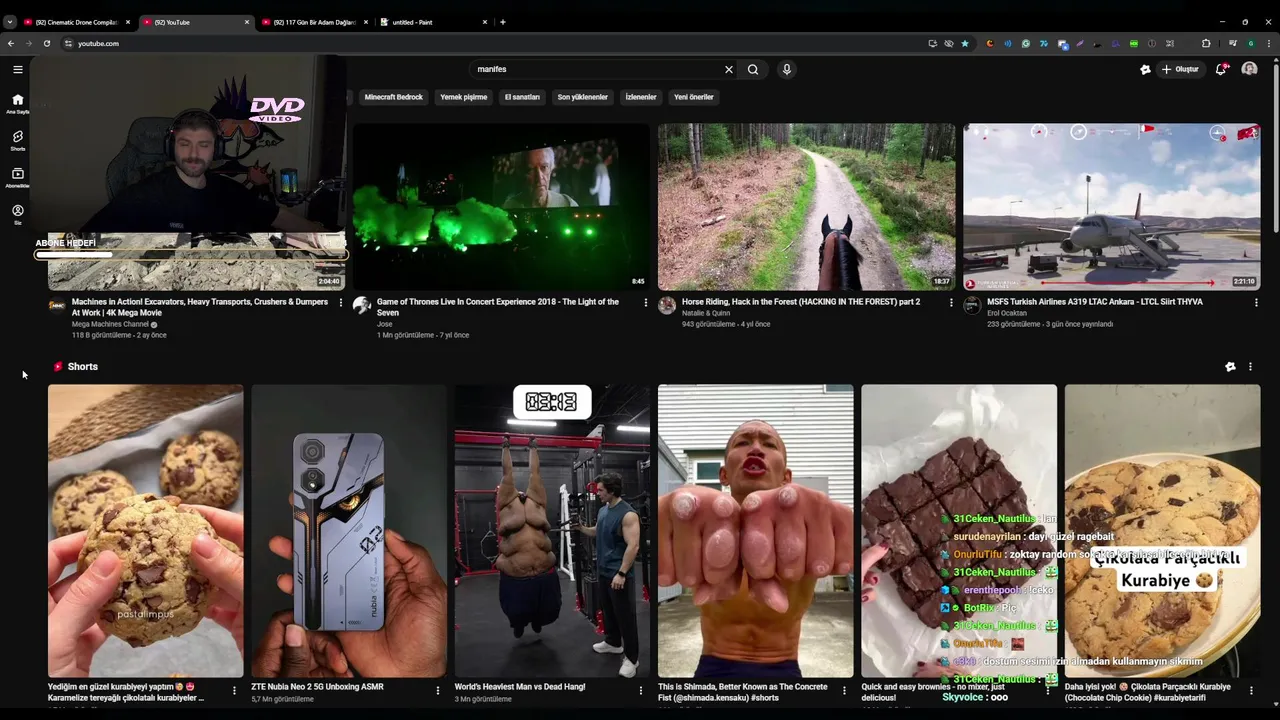The height and width of the screenshot is (720, 1280).
Task: Open Subscriptions from the left sidebar
Action: [x=17, y=177]
